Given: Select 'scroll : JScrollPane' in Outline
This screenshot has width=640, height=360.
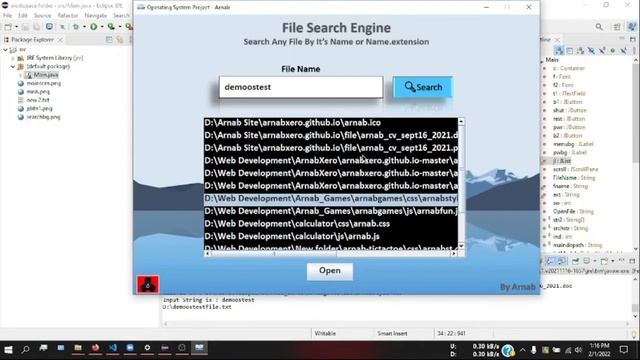Looking at the screenshot, I should [576, 169].
